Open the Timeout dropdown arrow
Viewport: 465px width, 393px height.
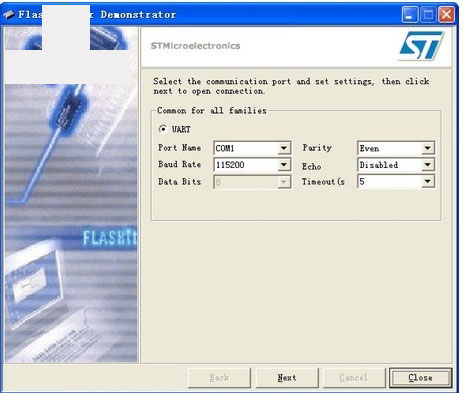click(x=427, y=182)
